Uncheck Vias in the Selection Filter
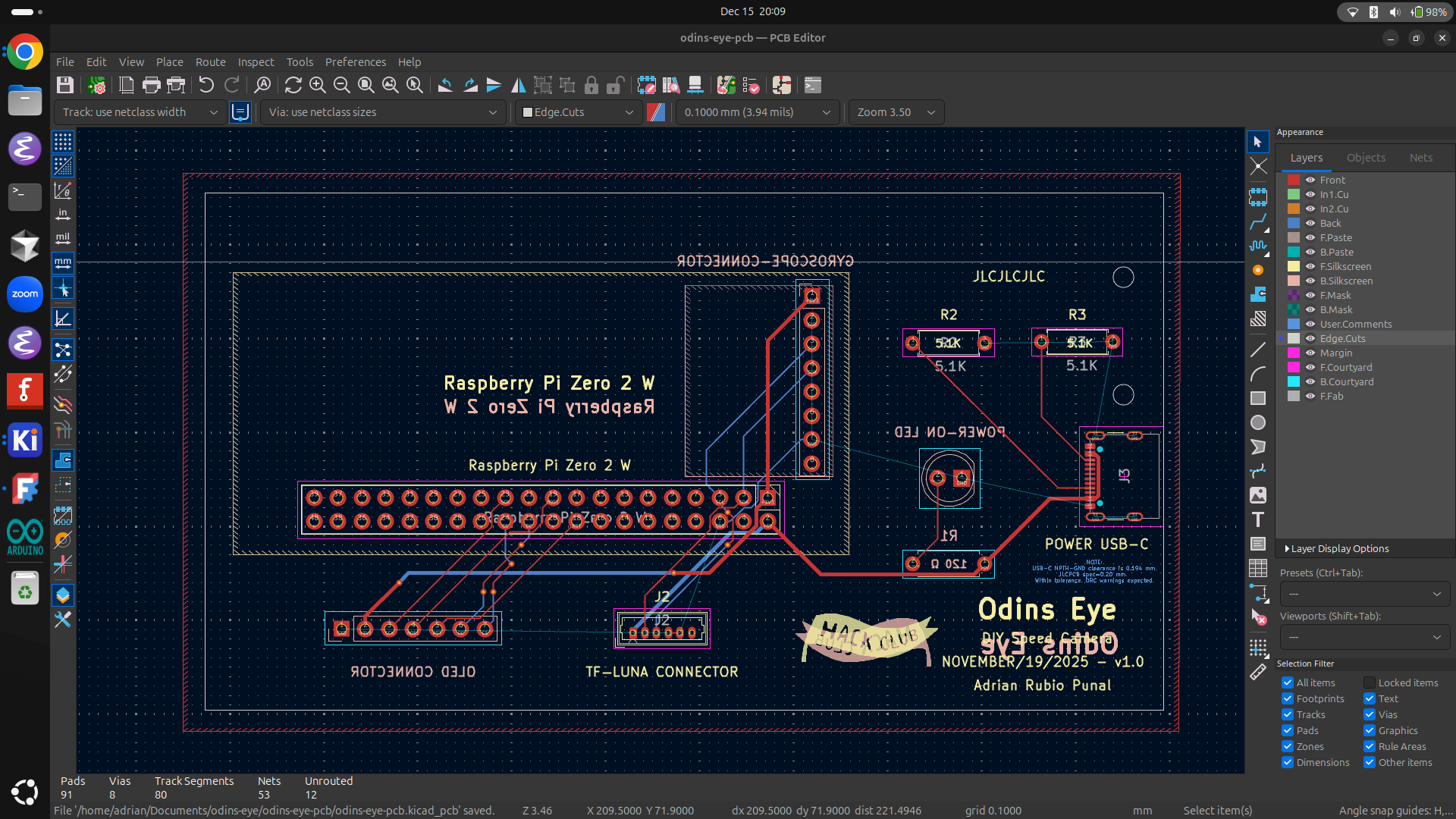This screenshot has height=819, width=1456. coord(1370,714)
